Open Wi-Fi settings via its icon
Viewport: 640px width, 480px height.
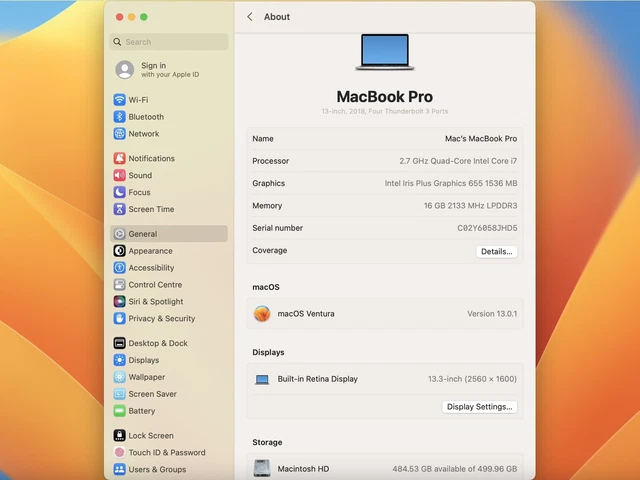pos(119,100)
